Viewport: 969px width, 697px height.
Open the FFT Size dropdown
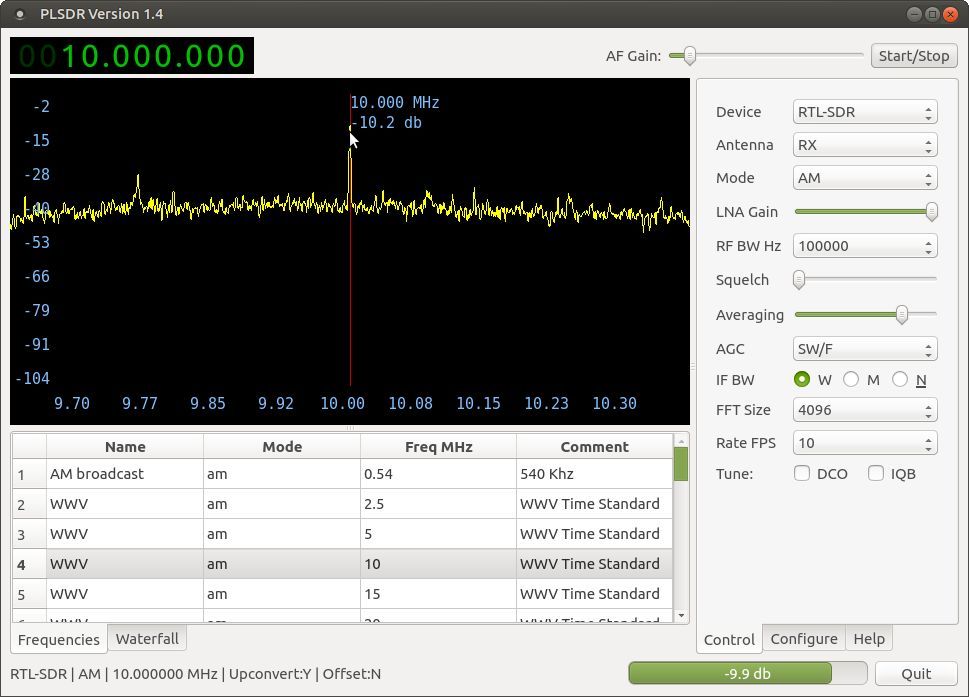864,410
